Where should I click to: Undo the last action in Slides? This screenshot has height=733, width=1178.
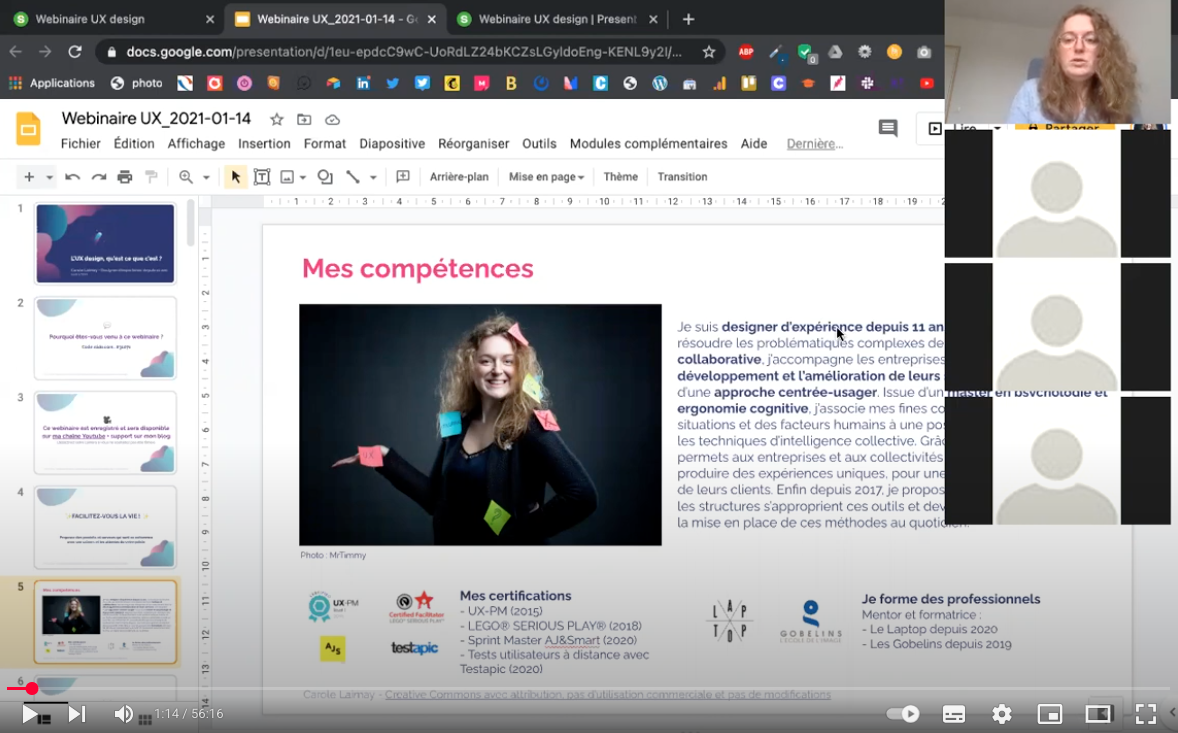(72, 177)
